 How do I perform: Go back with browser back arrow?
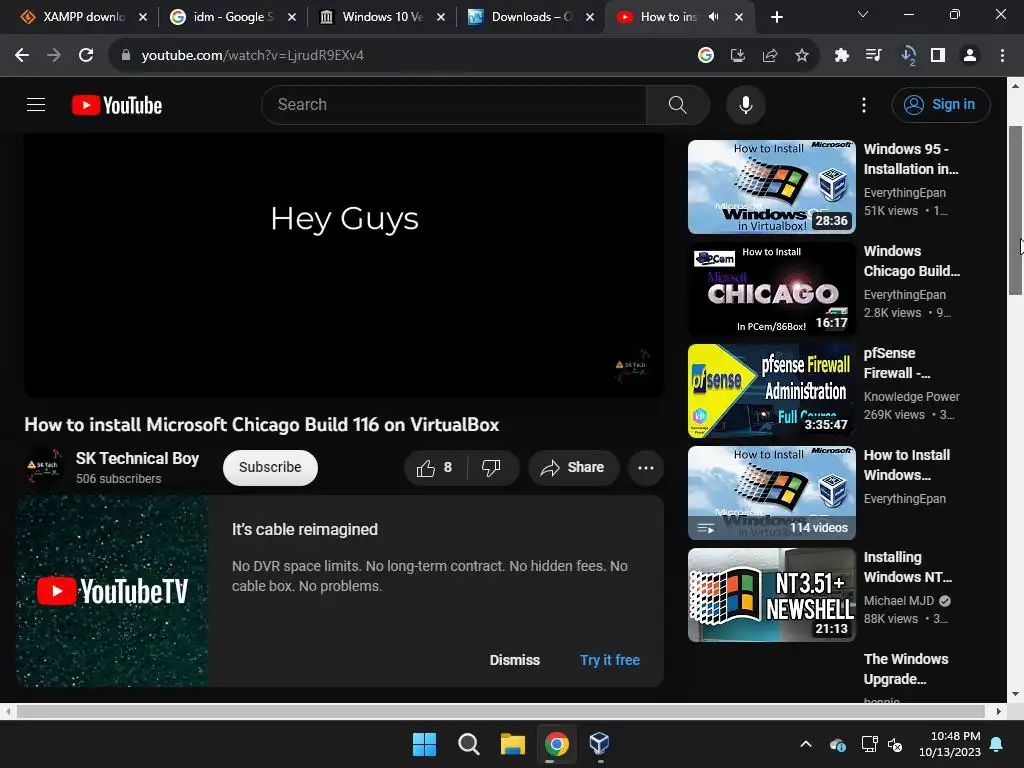pyautogui.click(x=22, y=56)
